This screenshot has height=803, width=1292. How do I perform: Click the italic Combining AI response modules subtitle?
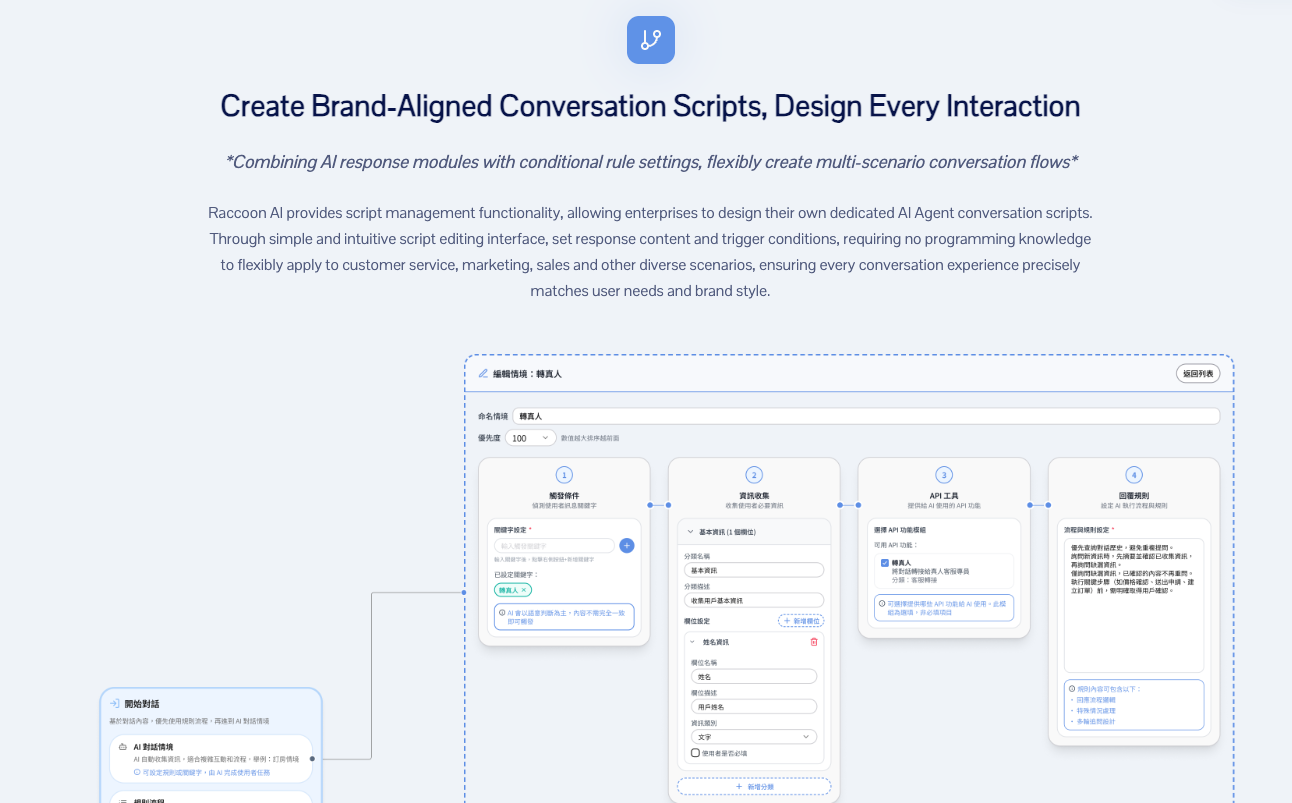(x=651, y=162)
